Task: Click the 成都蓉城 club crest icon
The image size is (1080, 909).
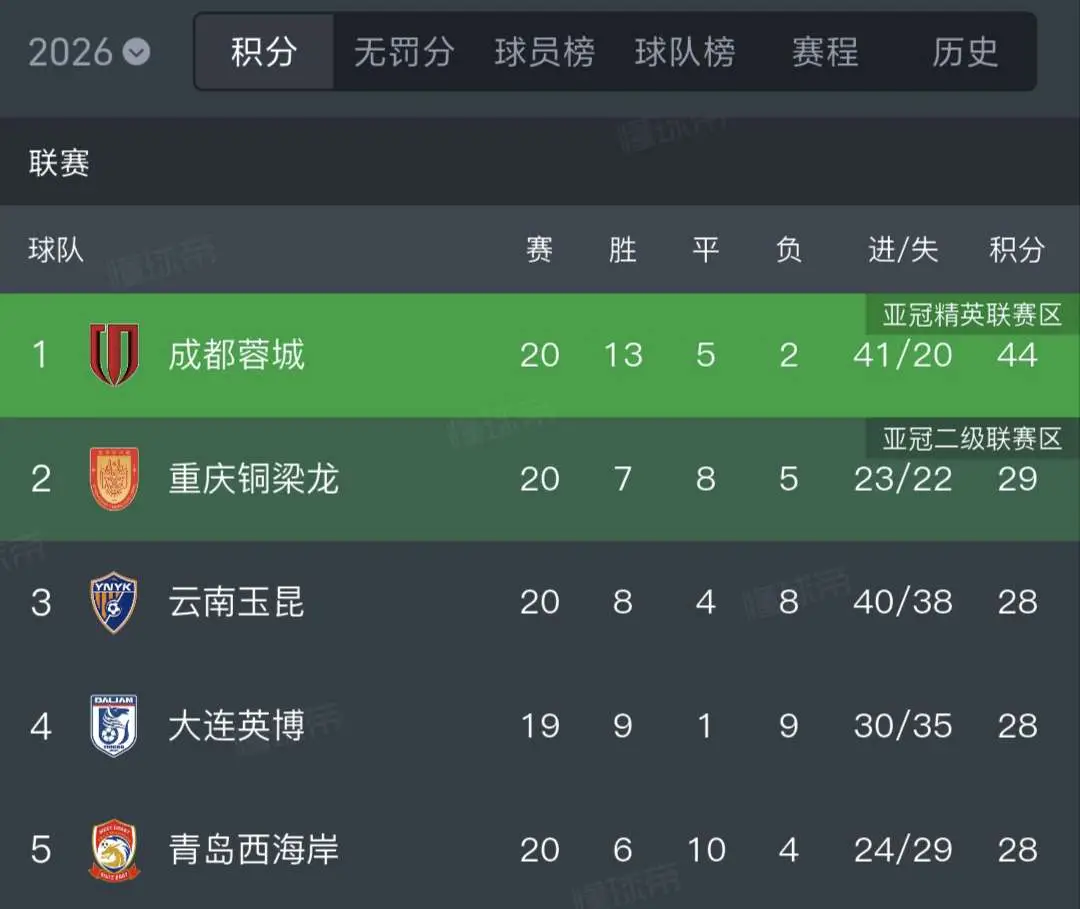Action: [114, 355]
